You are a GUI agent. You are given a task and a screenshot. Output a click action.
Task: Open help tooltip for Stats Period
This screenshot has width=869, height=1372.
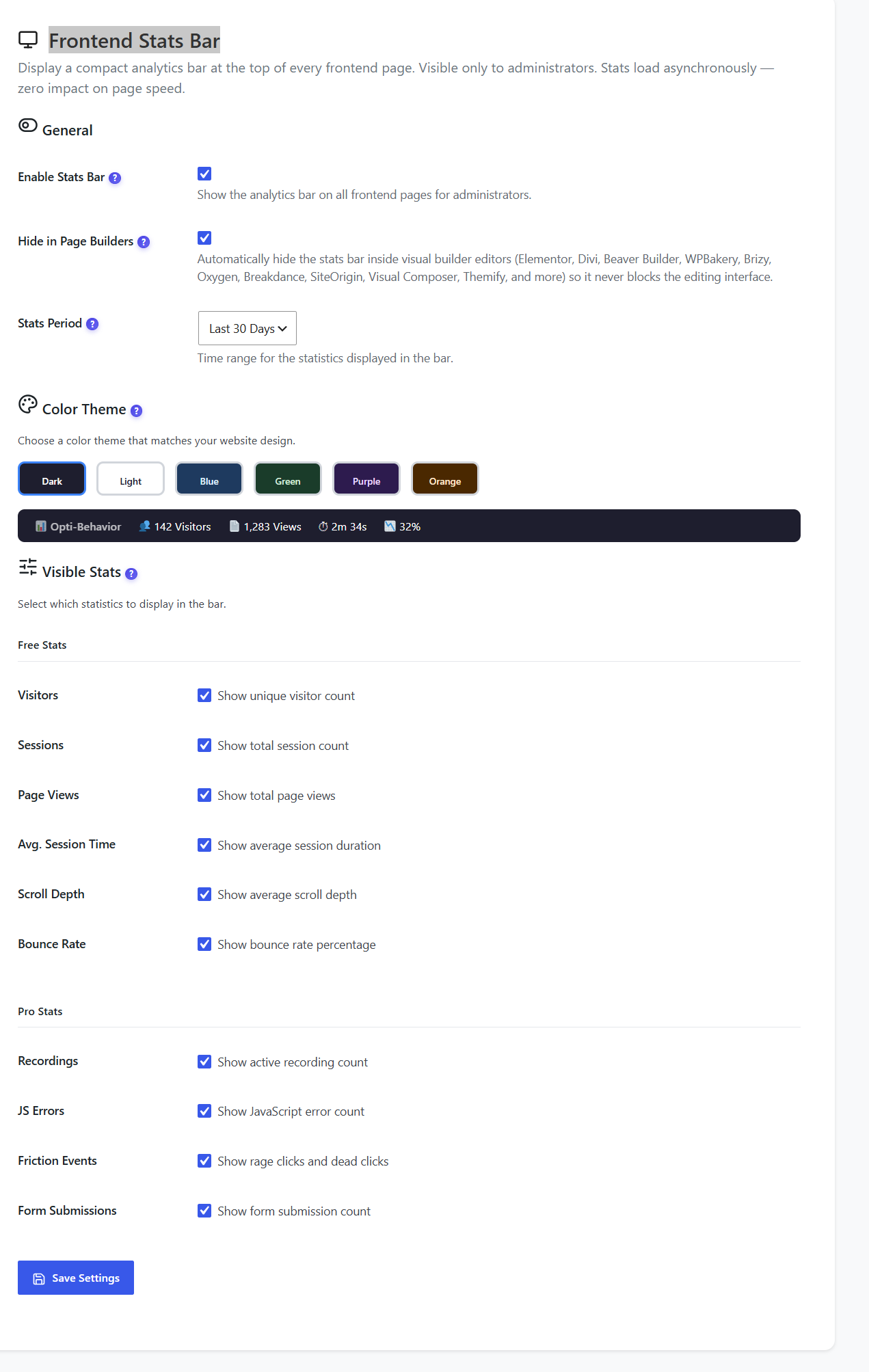[92, 324]
